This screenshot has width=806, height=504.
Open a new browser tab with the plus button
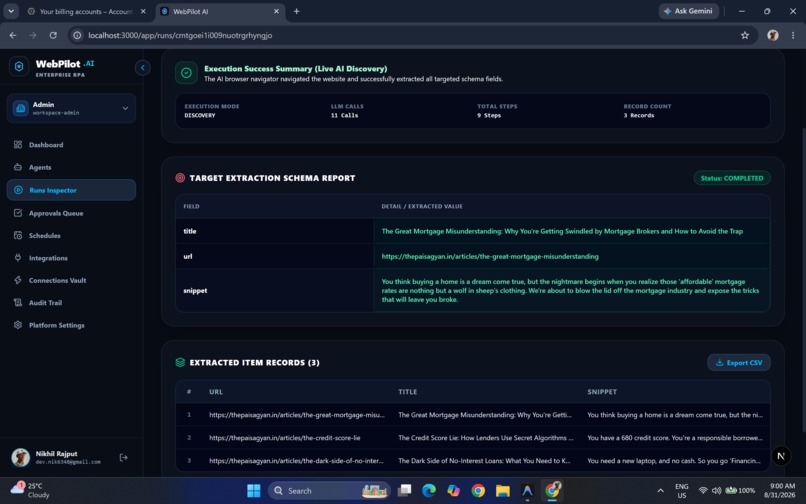[297, 11]
